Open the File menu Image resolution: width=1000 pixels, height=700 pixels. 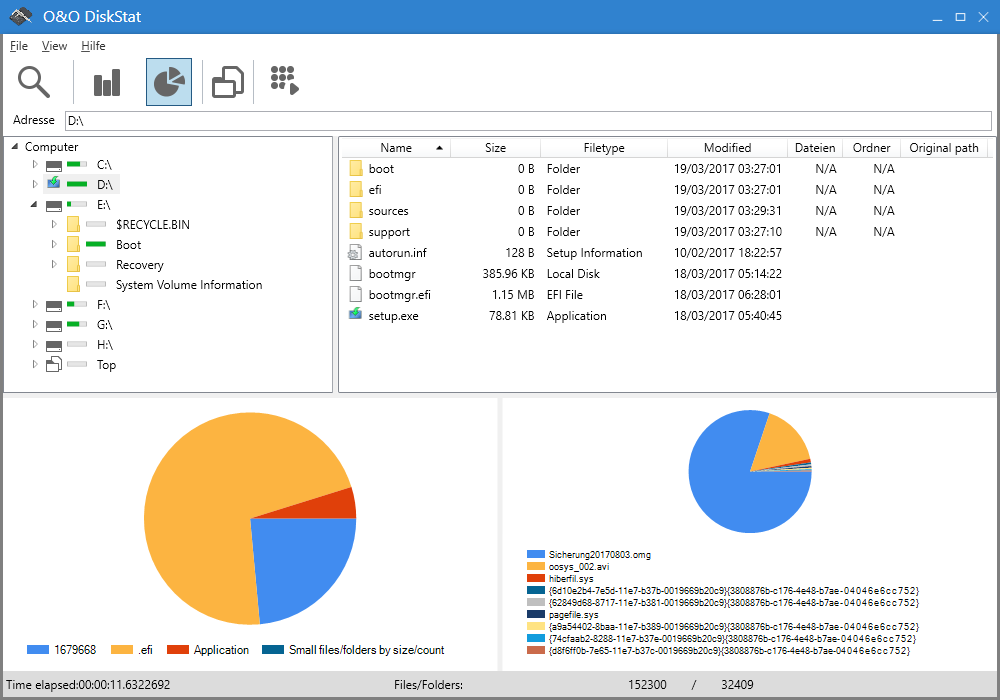click(18, 46)
